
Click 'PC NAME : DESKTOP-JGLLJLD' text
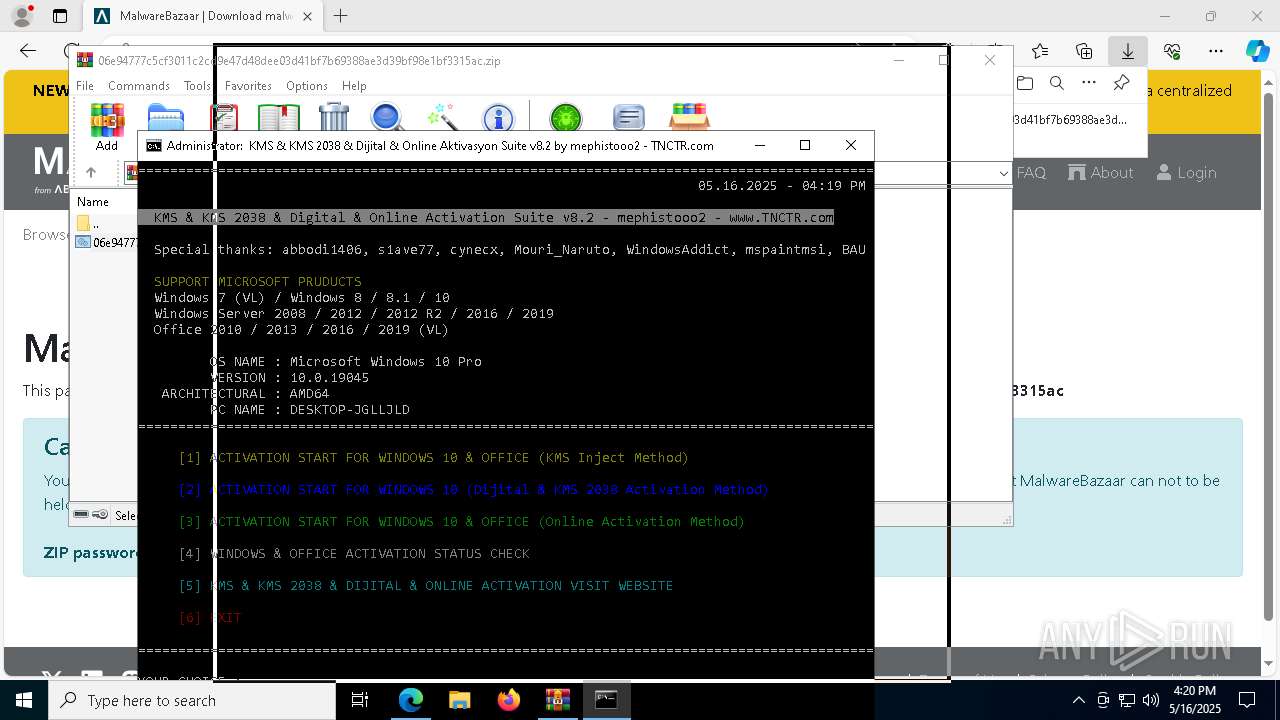[x=309, y=410]
